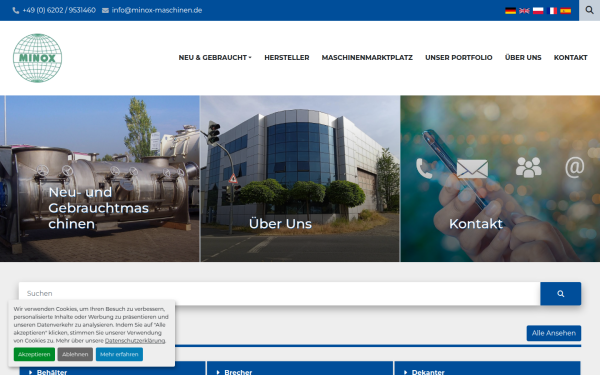
Task: Click the German flag language icon
Action: coord(510,11)
